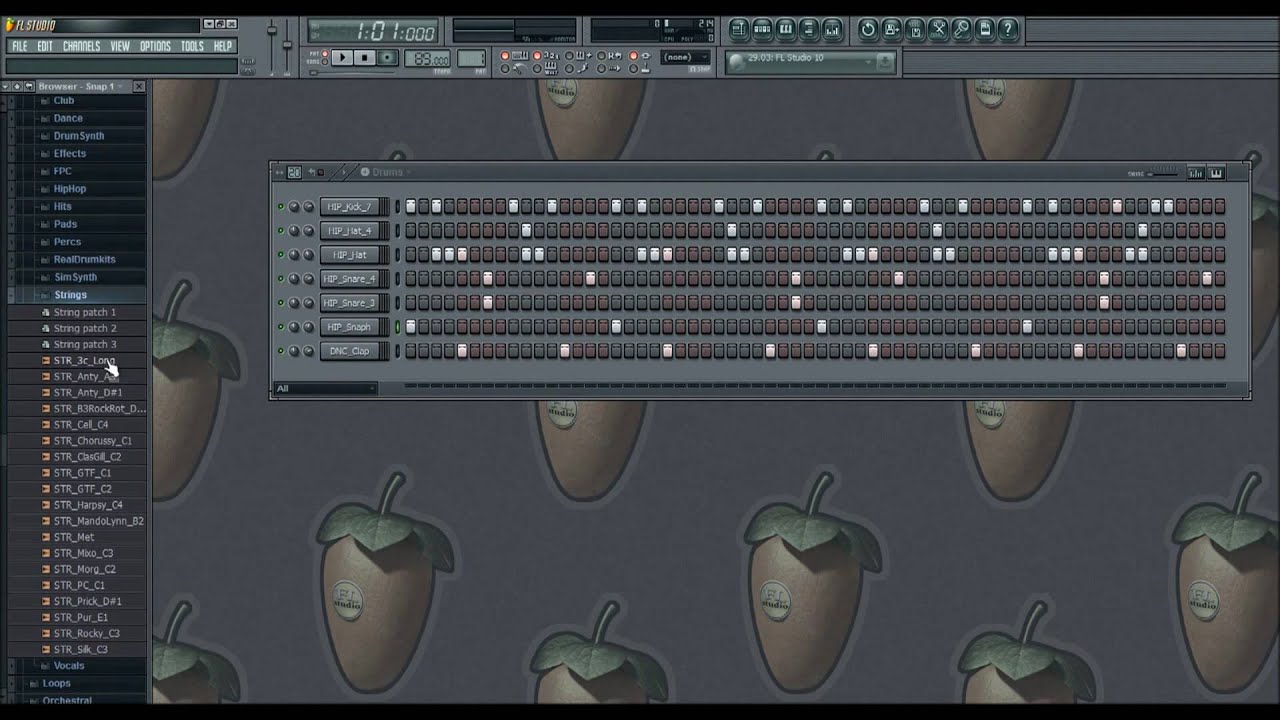Screen dimensions: 1280x720
Task: Toggle the browser view icon in toolbar
Action: coord(809,29)
